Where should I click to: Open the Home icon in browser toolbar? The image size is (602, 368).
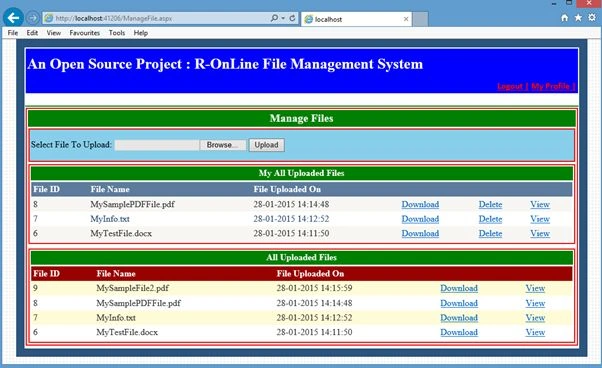pos(564,18)
